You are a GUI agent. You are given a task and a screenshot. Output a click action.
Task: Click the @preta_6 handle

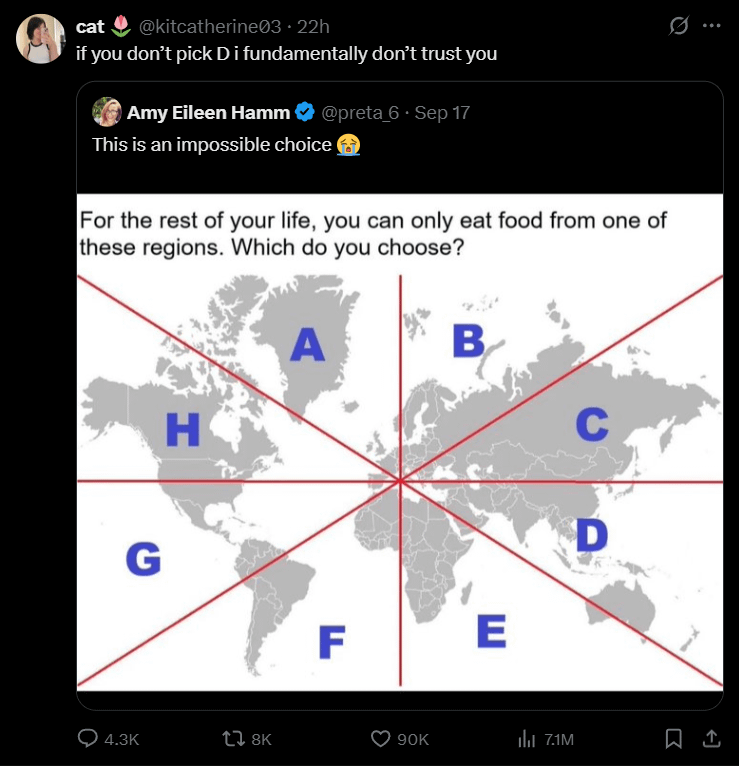360,112
